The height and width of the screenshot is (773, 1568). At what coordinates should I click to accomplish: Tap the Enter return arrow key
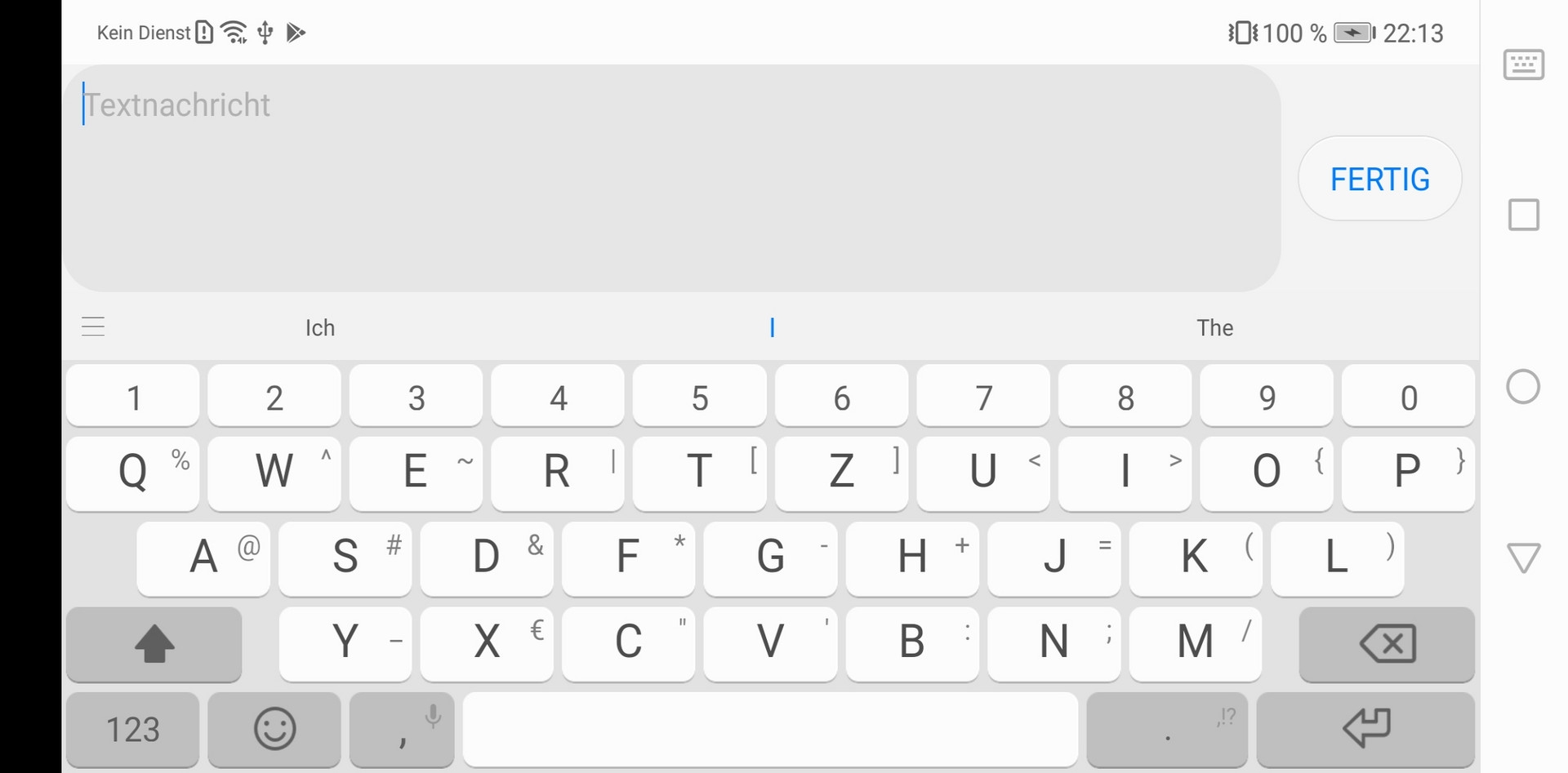1366,729
